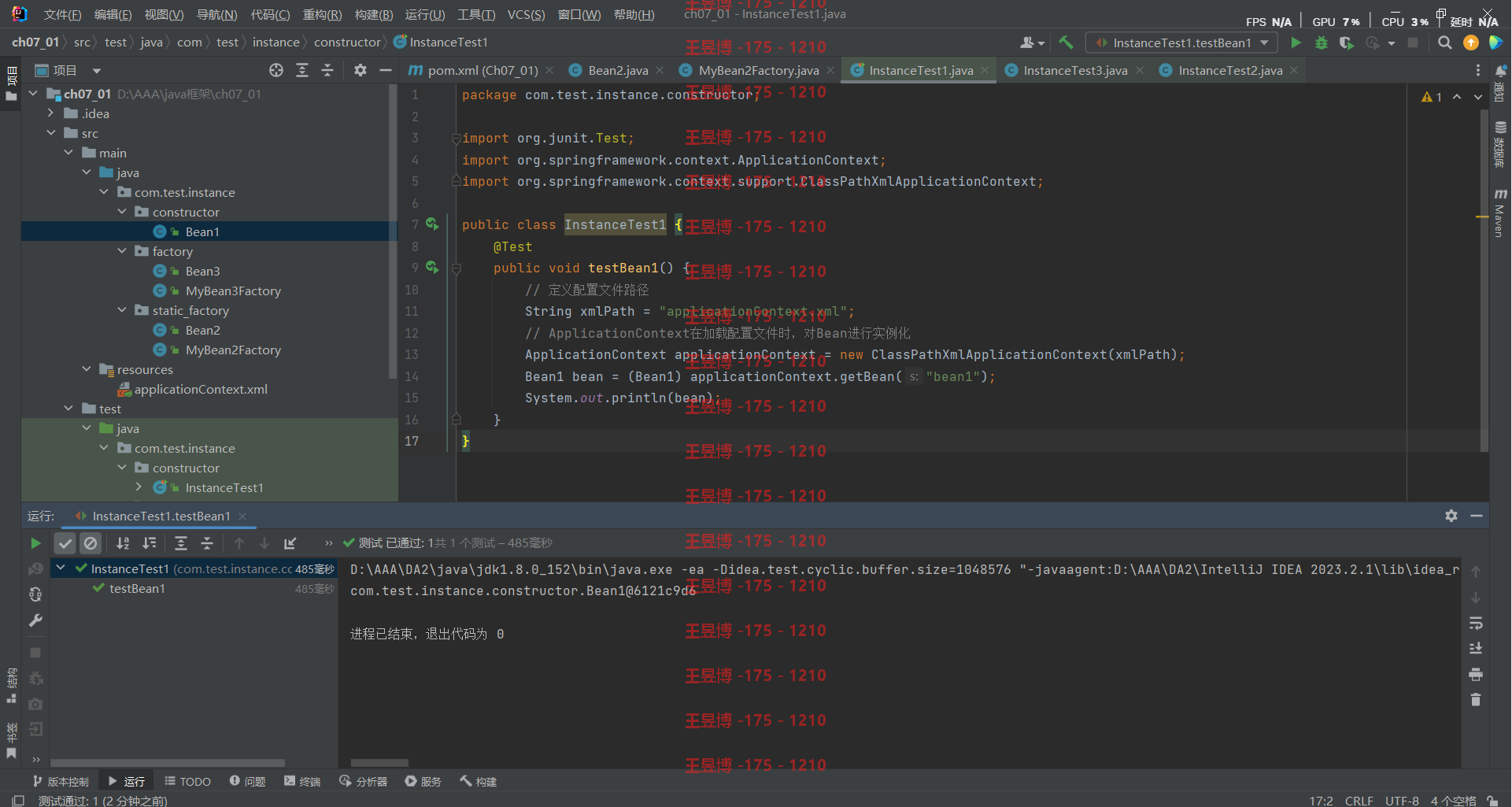Collapse InstanceTest1 node in test results

coord(61,568)
